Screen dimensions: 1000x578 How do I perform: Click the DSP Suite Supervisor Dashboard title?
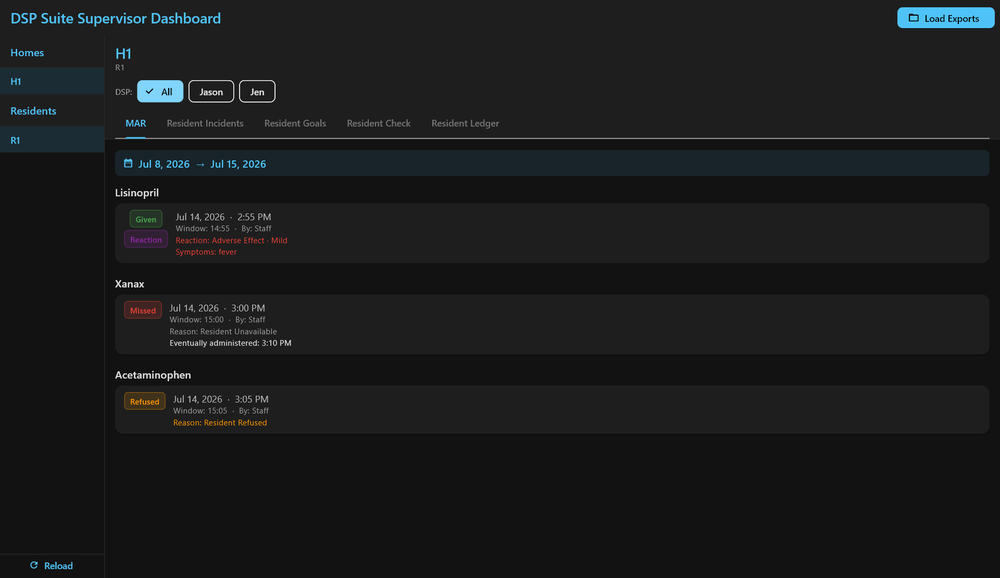click(115, 18)
